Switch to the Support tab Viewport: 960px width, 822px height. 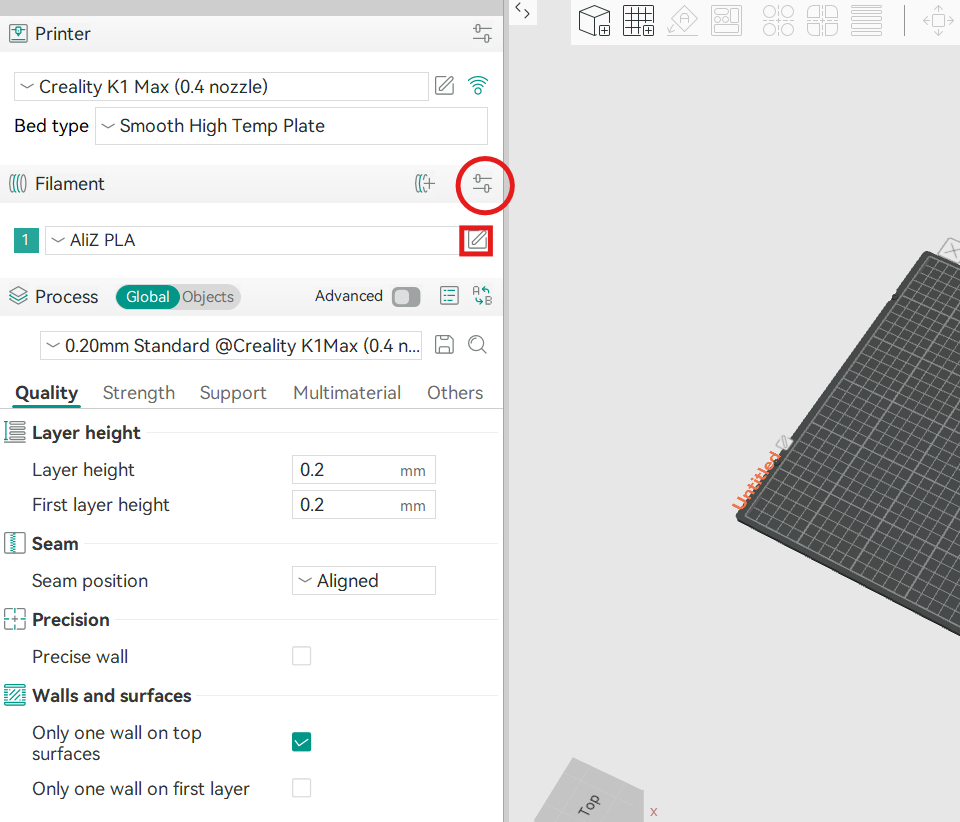[233, 392]
